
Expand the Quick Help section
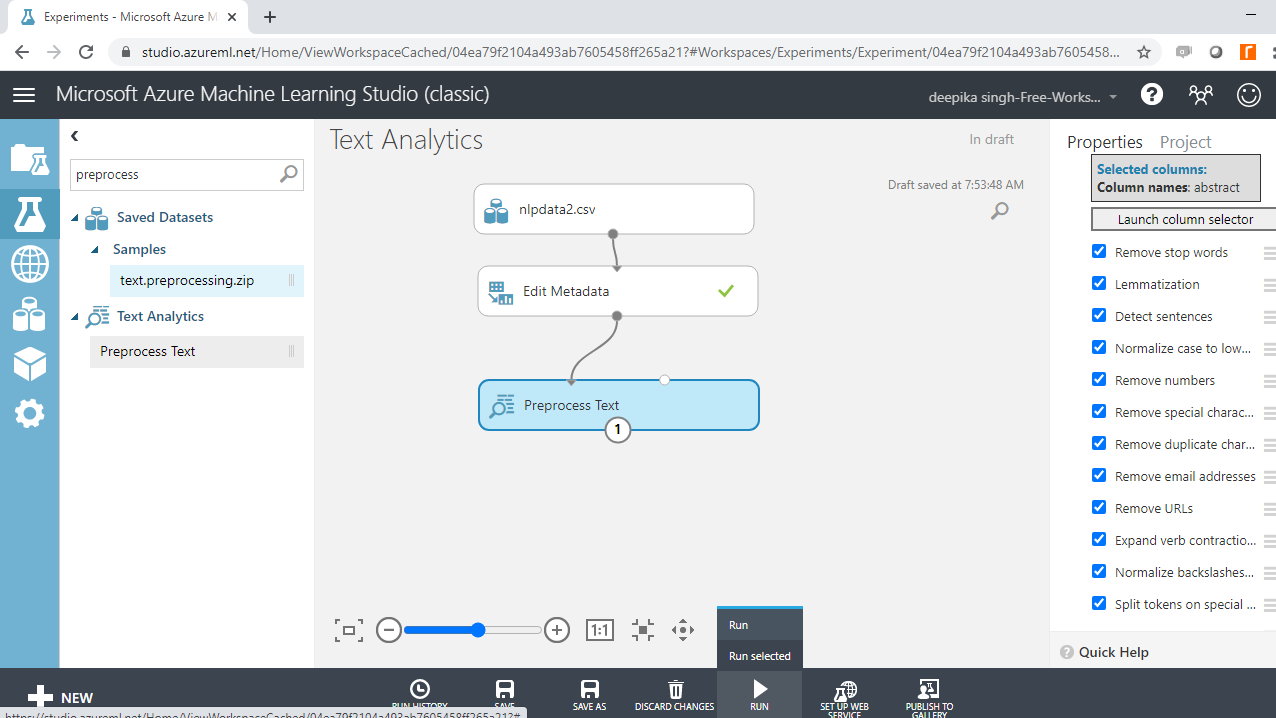point(1104,652)
